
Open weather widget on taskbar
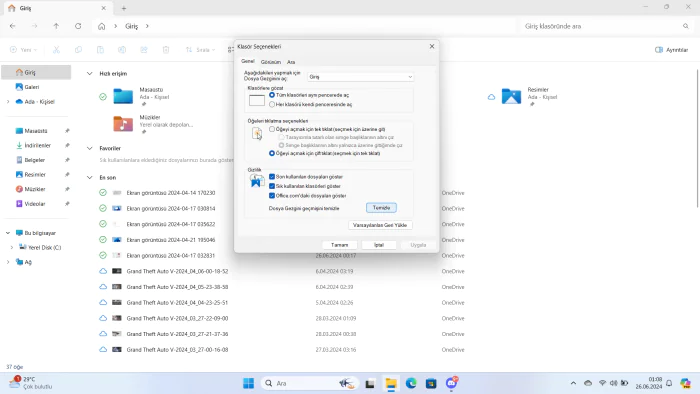click(x=30, y=383)
